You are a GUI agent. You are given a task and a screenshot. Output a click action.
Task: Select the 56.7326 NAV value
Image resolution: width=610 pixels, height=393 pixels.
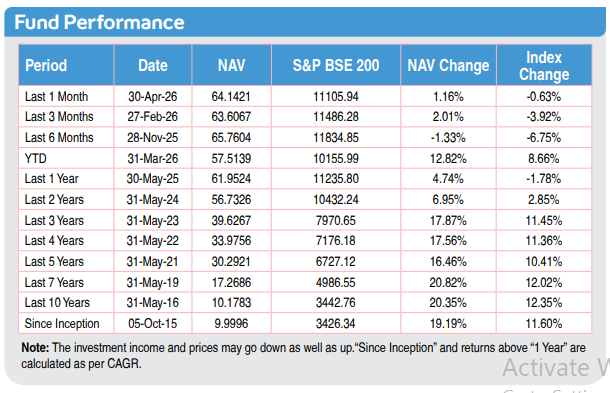pos(231,200)
